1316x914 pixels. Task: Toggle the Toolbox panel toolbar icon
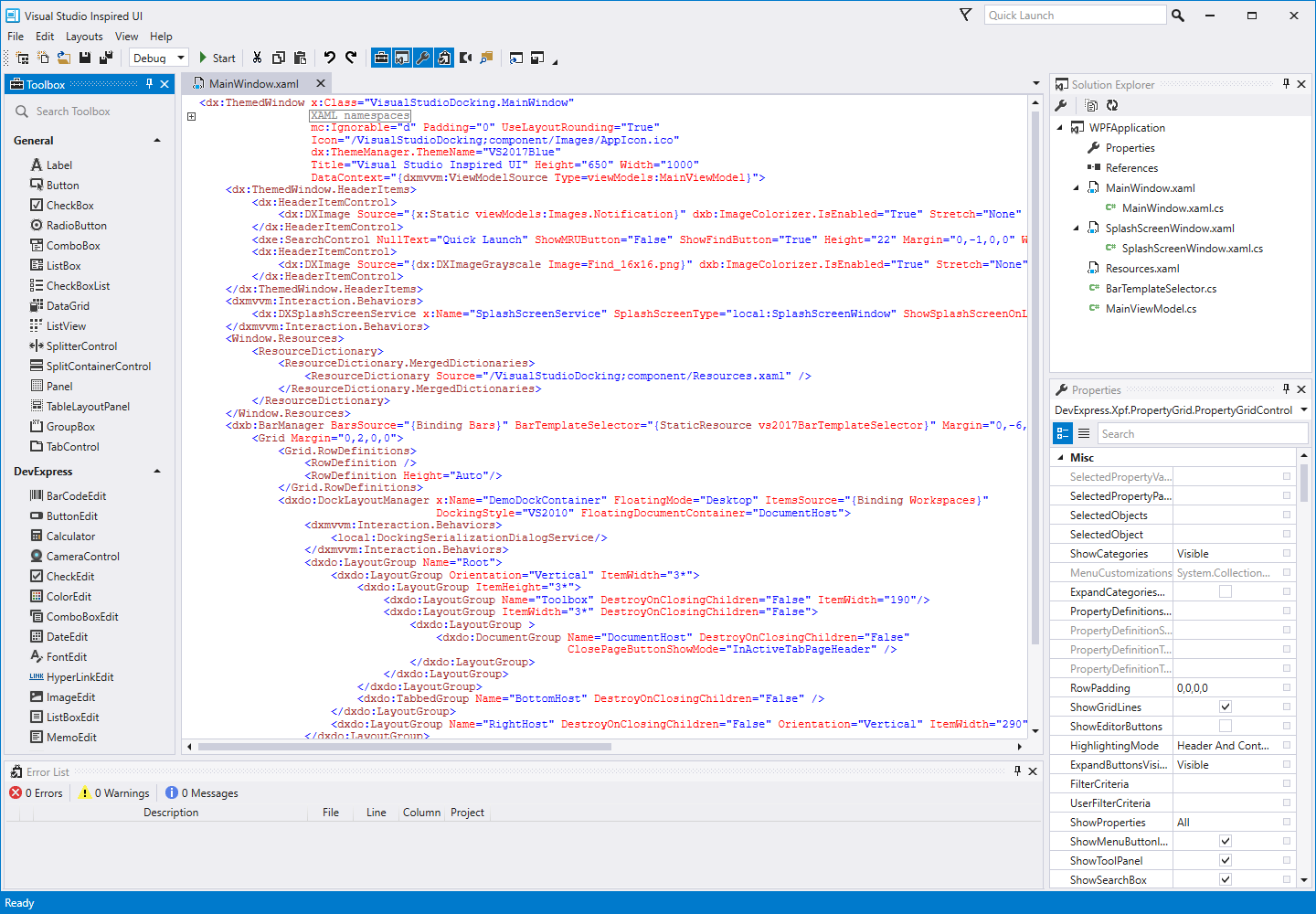tap(381, 58)
